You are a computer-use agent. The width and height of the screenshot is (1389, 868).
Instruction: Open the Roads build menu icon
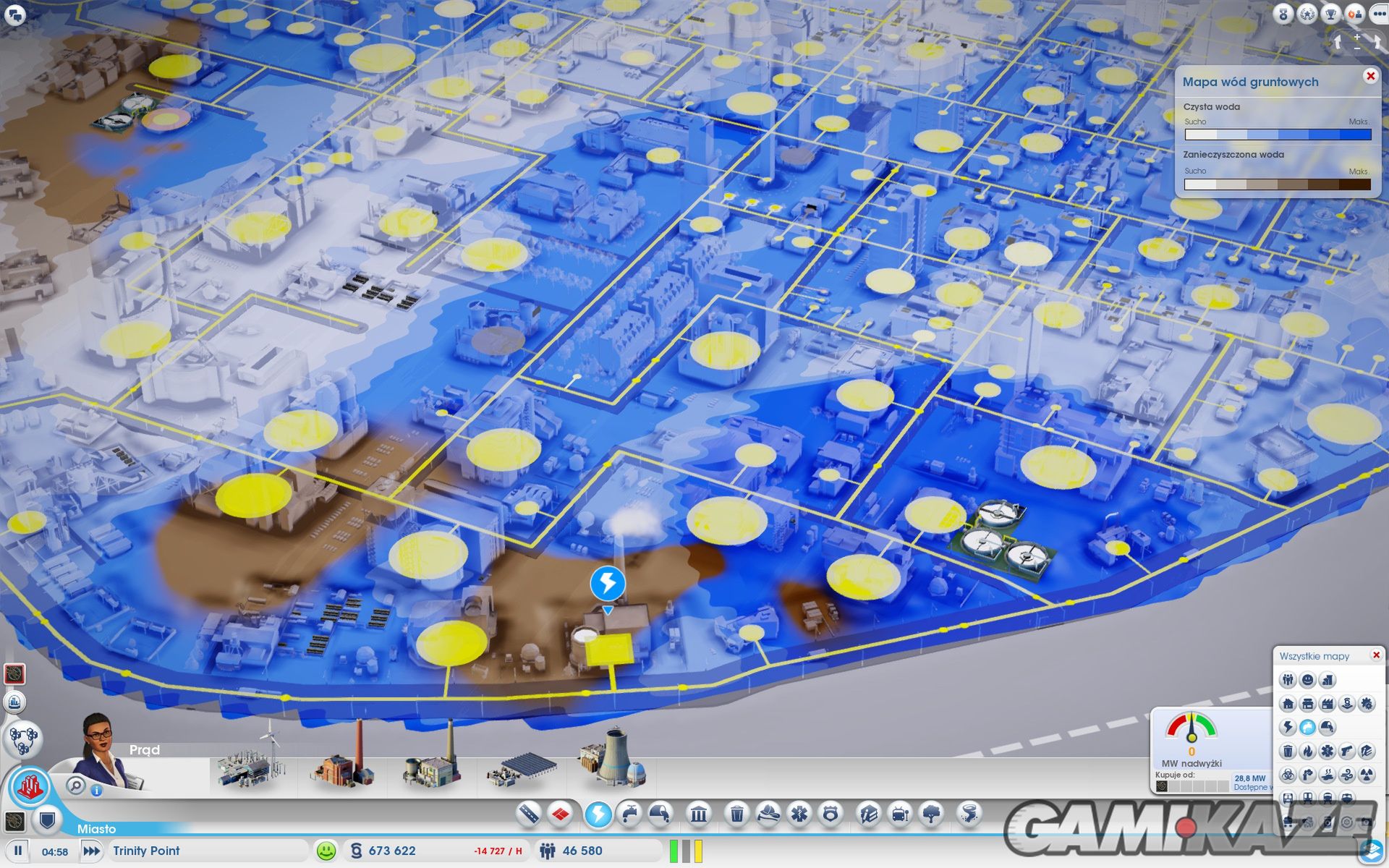(x=530, y=814)
